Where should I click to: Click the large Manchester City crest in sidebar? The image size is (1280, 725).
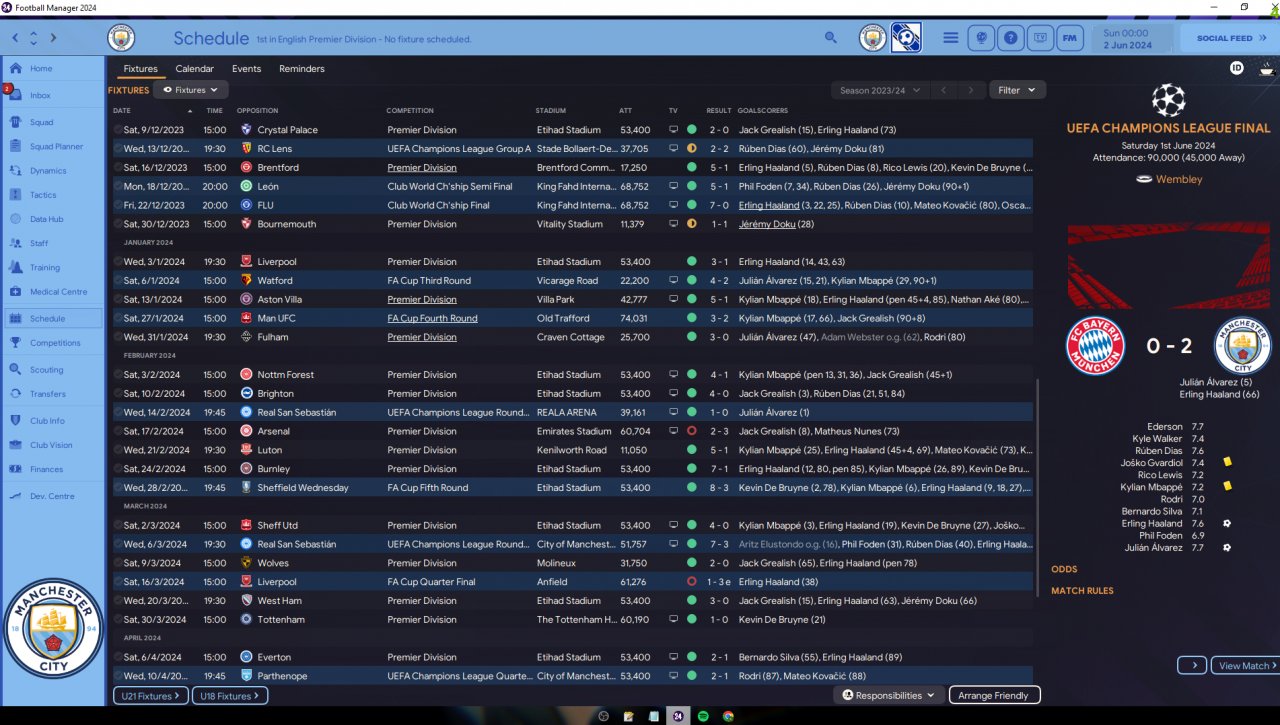coord(53,627)
